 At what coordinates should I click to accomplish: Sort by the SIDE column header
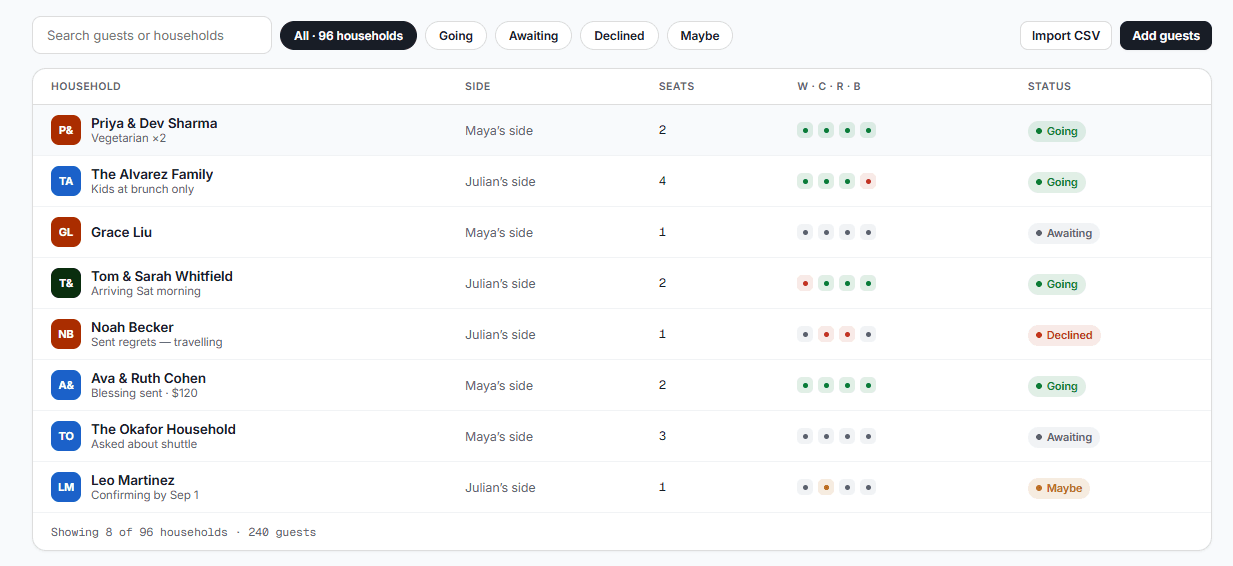[x=478, y=86]
